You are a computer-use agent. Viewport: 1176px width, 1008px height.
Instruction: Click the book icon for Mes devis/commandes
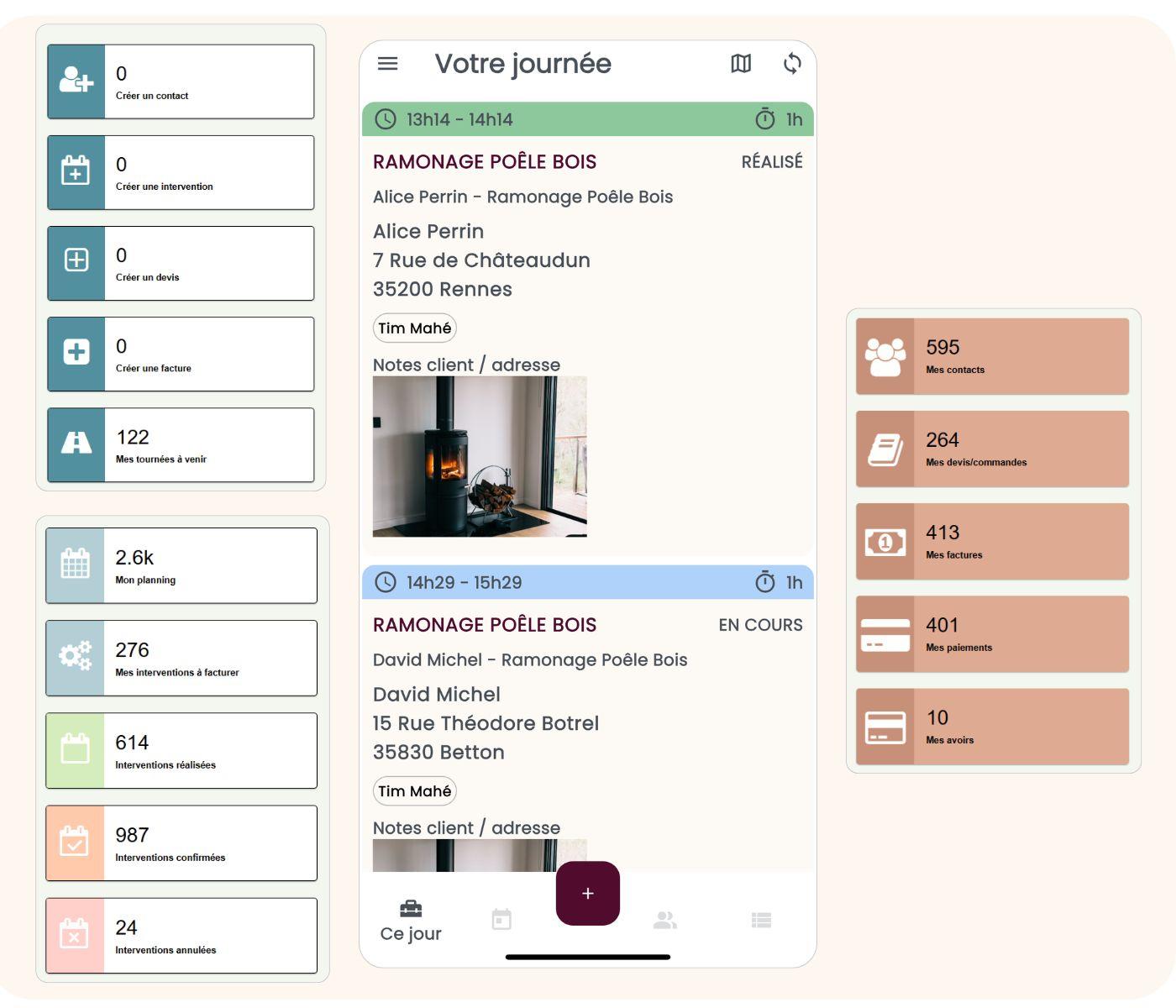click(885, 450)
